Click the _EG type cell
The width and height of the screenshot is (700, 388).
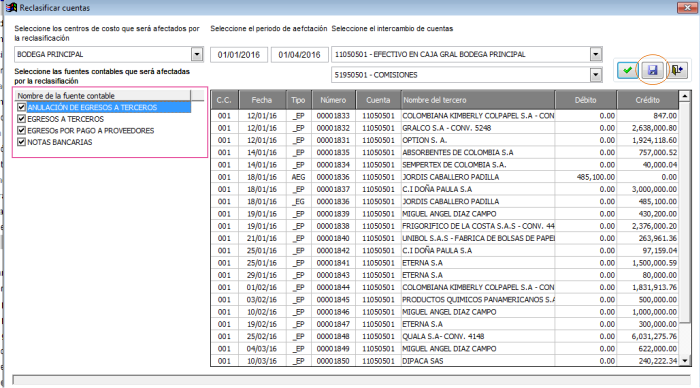tap(298, 202)
